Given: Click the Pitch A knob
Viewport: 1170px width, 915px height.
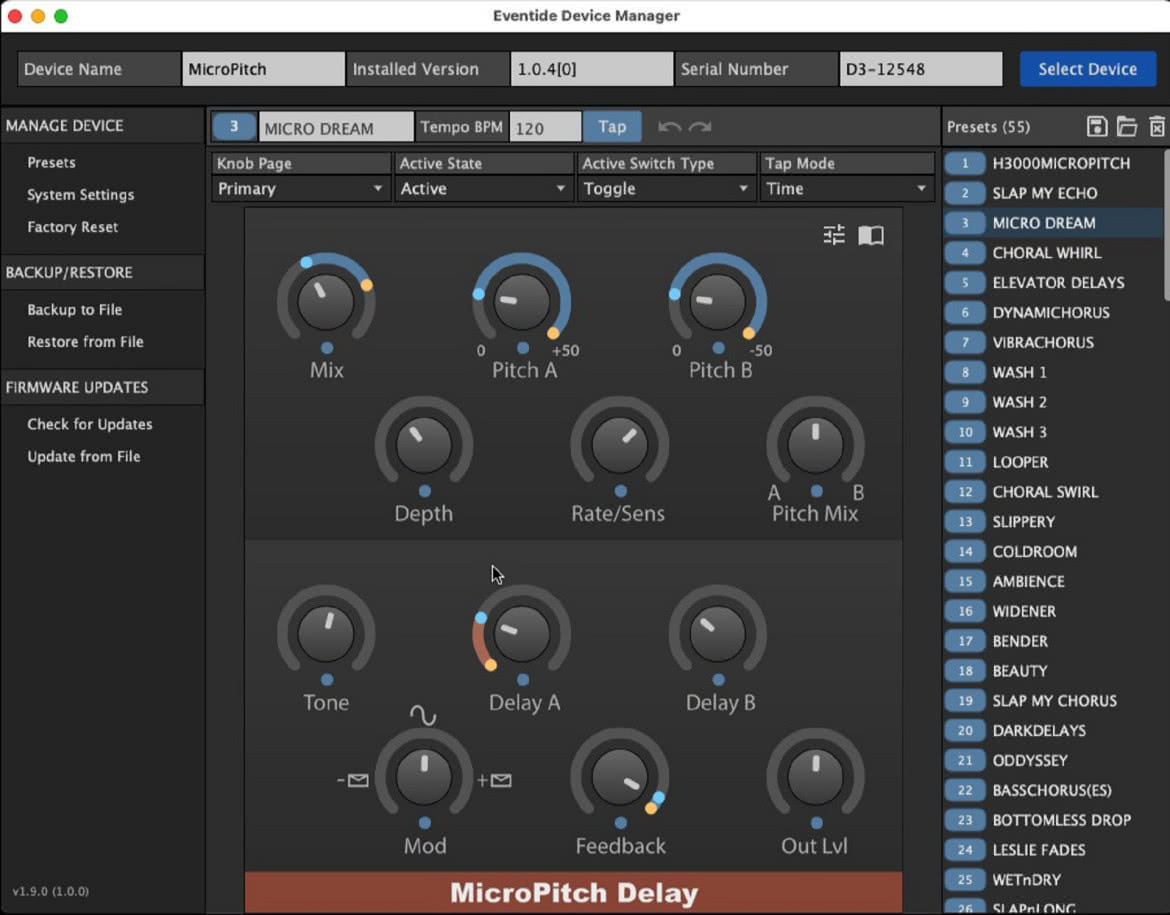Looking at the screenshot, I should [522, 301].
